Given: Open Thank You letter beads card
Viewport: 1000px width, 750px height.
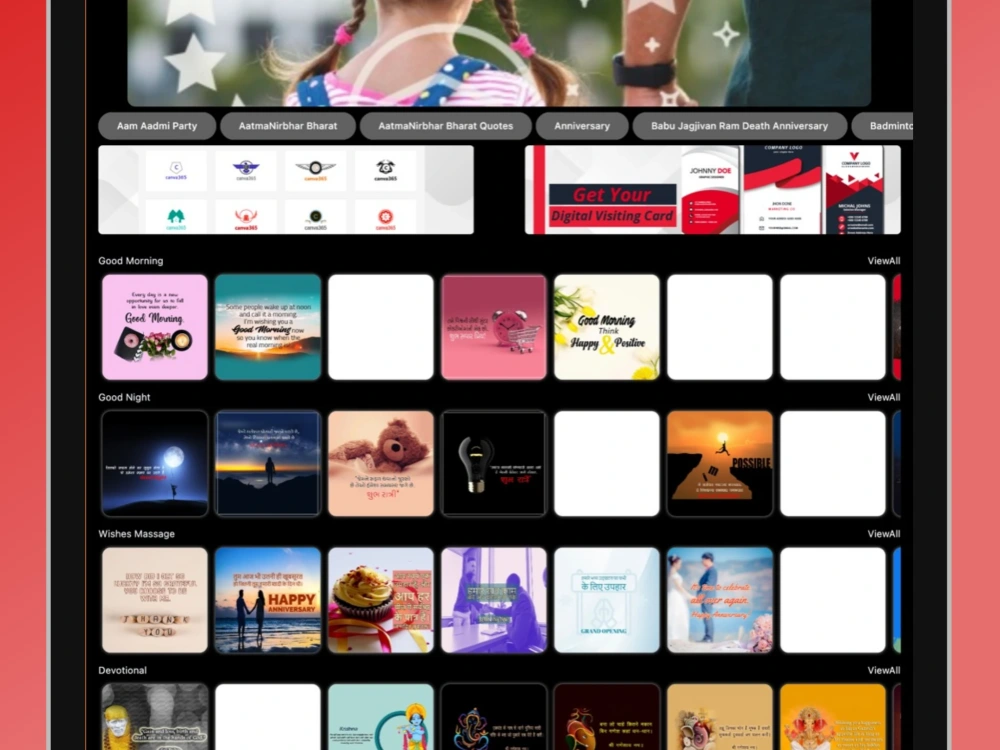Looking at the screenshot, I should [155, 600].
